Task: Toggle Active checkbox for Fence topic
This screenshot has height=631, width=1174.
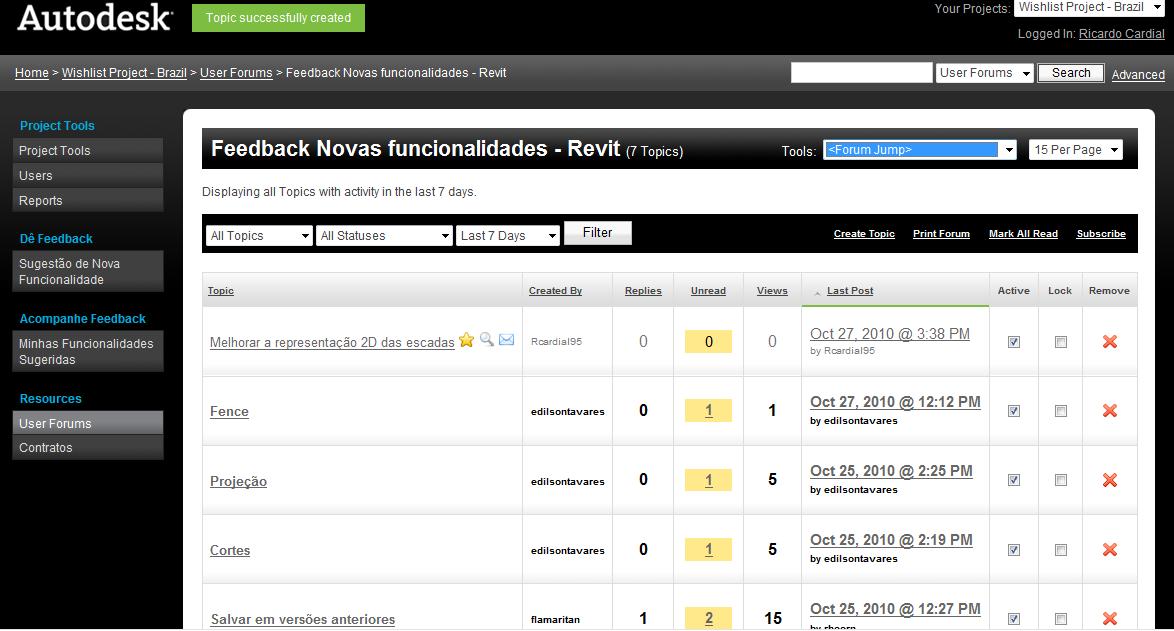Action: 1014,411
